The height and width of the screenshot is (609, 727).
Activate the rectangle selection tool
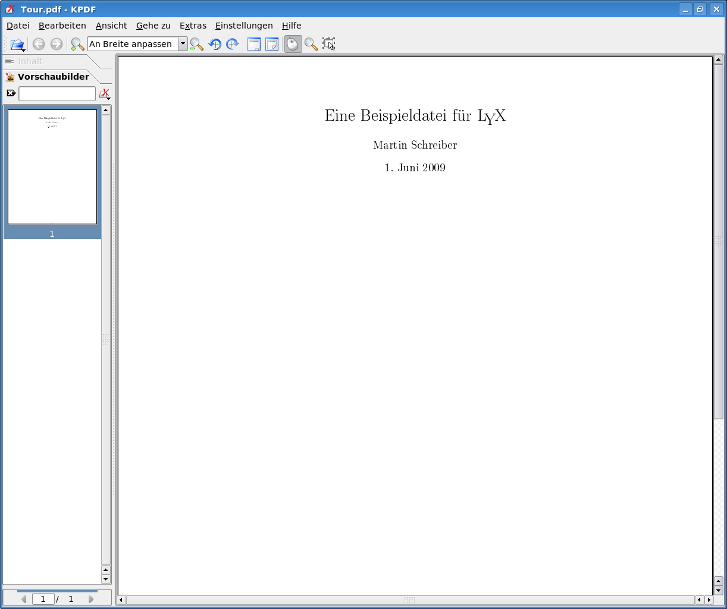pyautogui.click(x=328, y=44)
